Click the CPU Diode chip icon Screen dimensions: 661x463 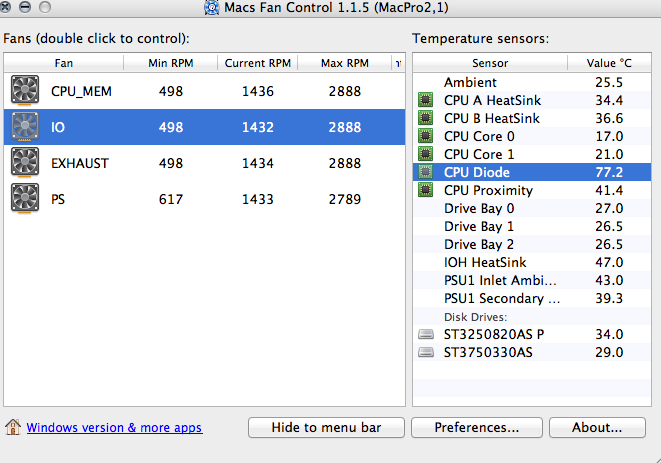point(425,172)
